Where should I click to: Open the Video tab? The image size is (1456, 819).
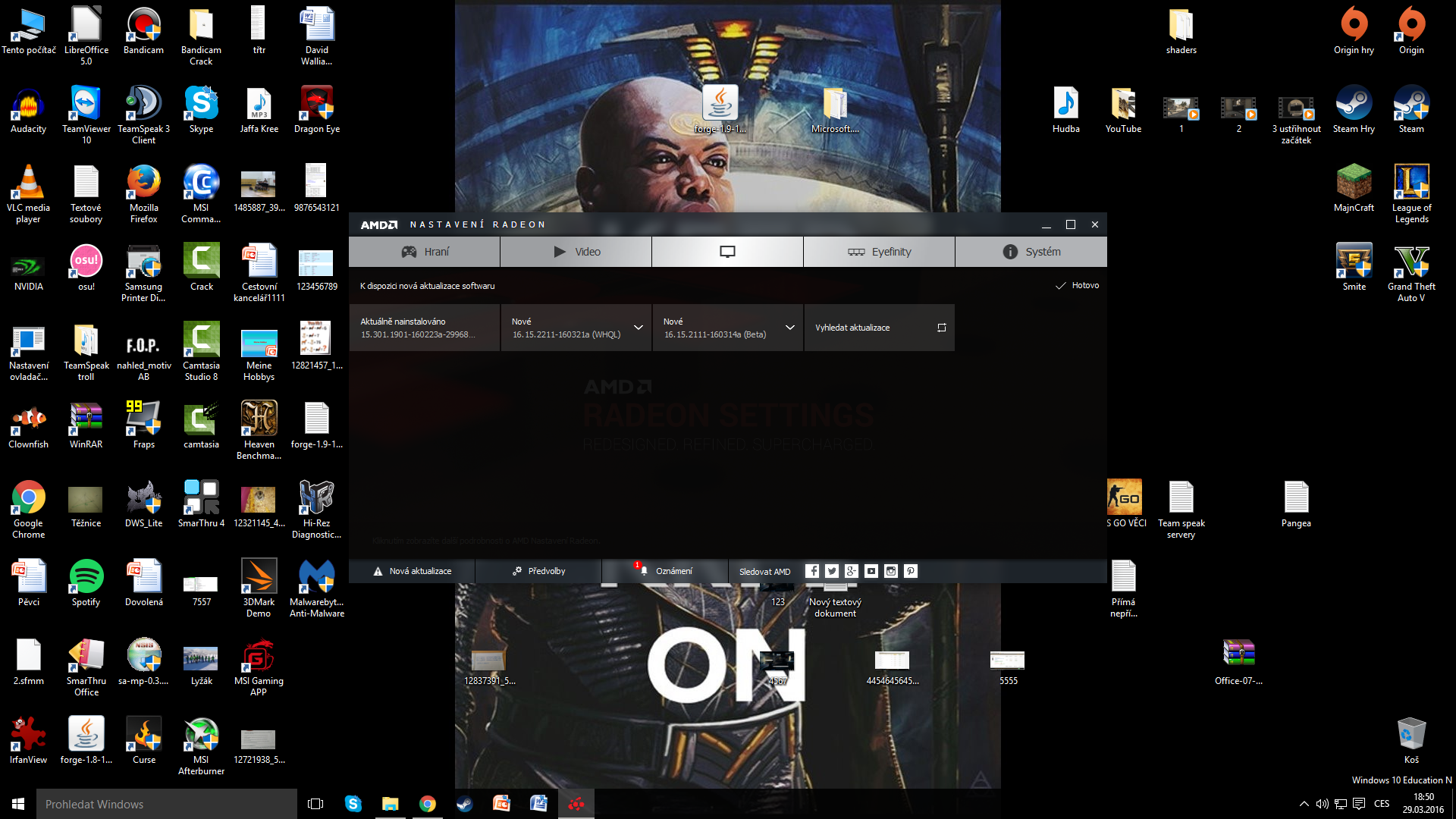[576, 252]
